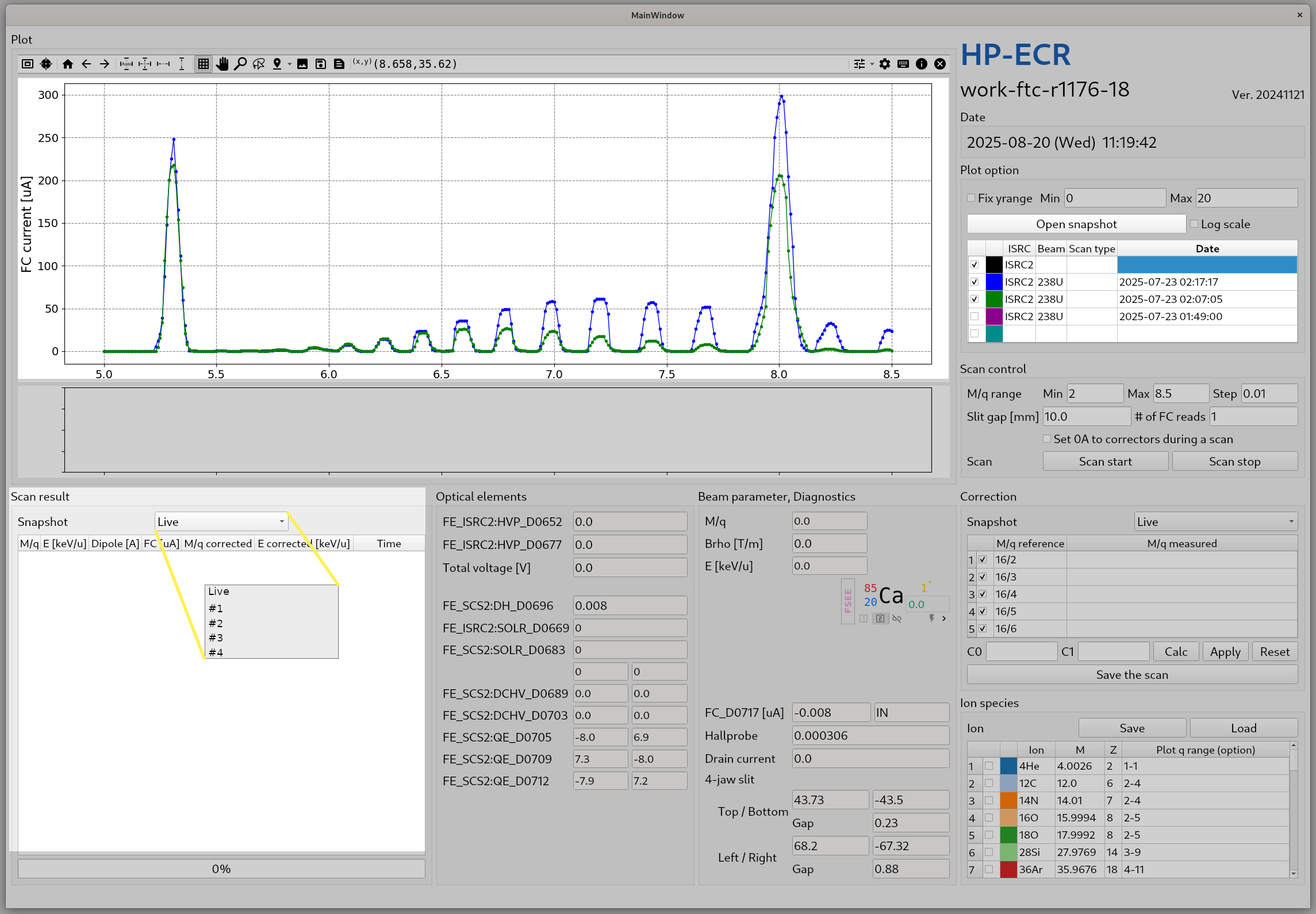Click the map pin marker icon
The height and width of the screenshot is (914, 1316).
pyautogui.click(x=277, y=64)
